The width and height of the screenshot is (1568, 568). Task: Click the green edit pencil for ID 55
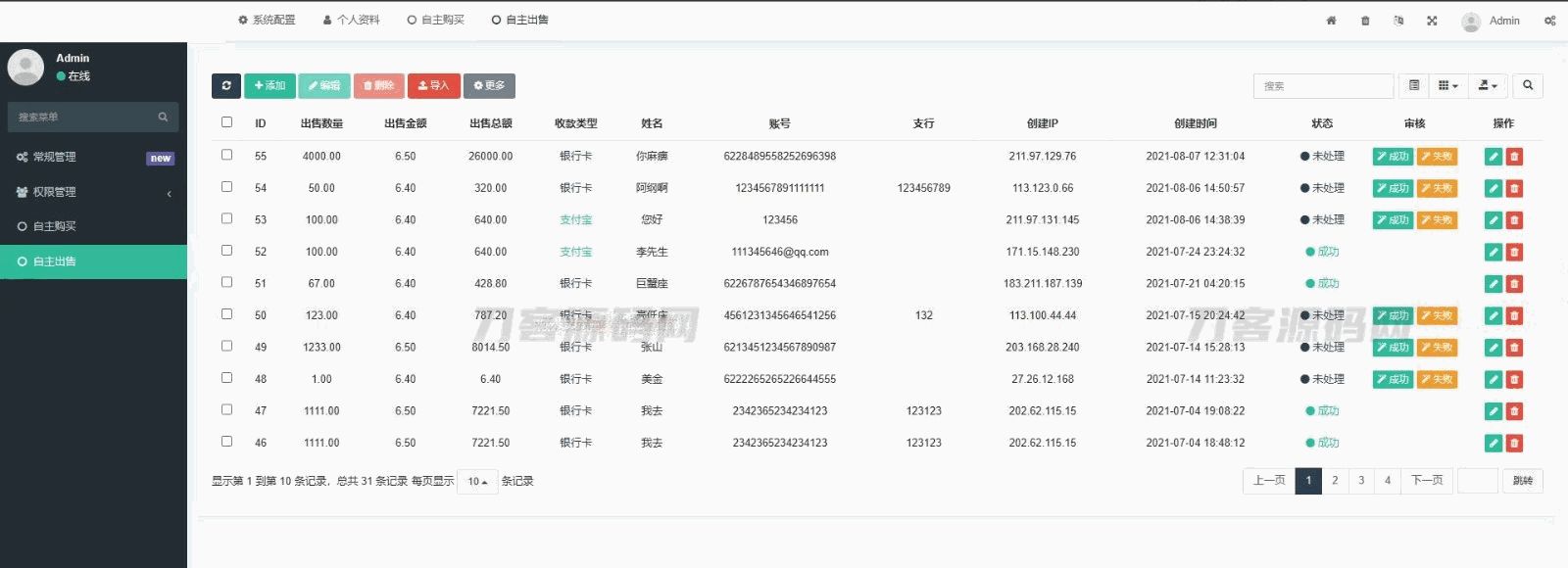point(1494,157)
